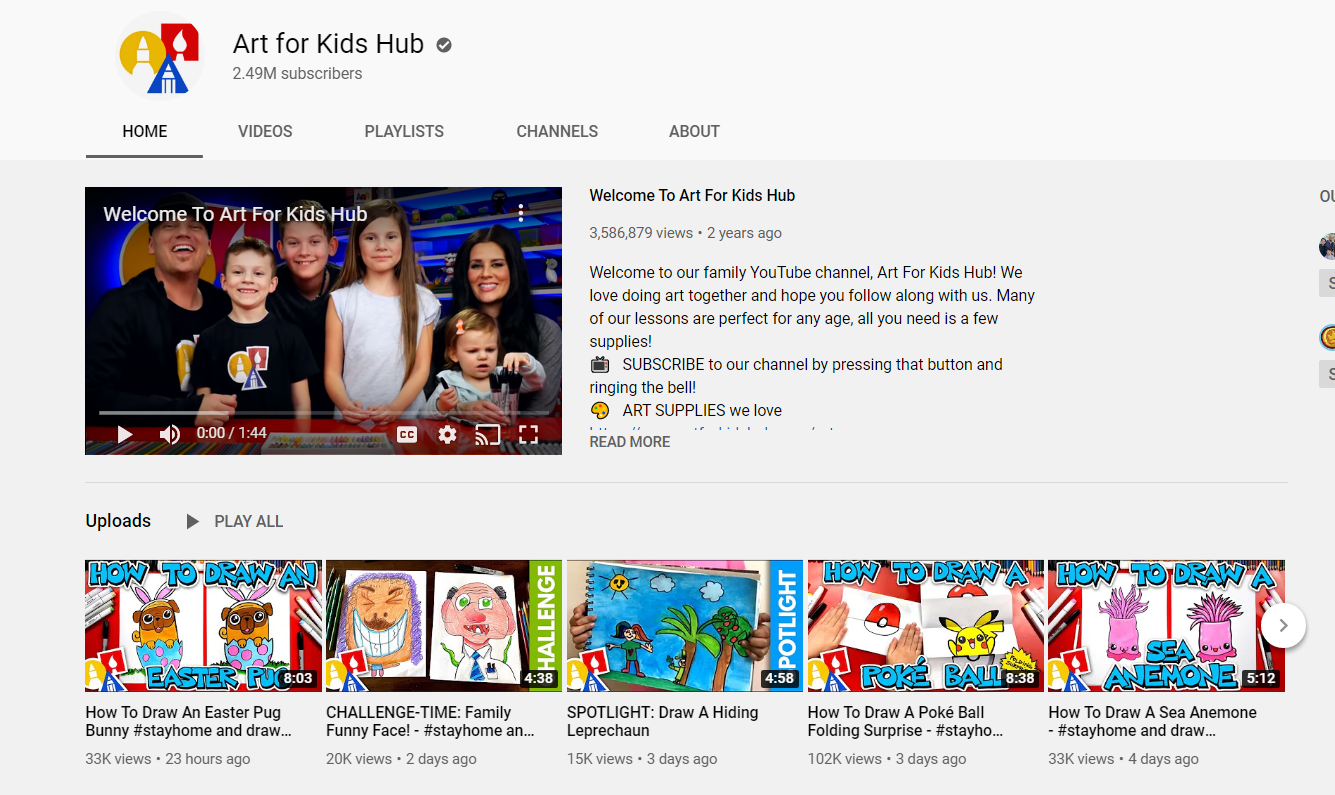This screenshot has height=795, width=1335.
Task: Mute the welcome video volume
Action: (170, 434)
